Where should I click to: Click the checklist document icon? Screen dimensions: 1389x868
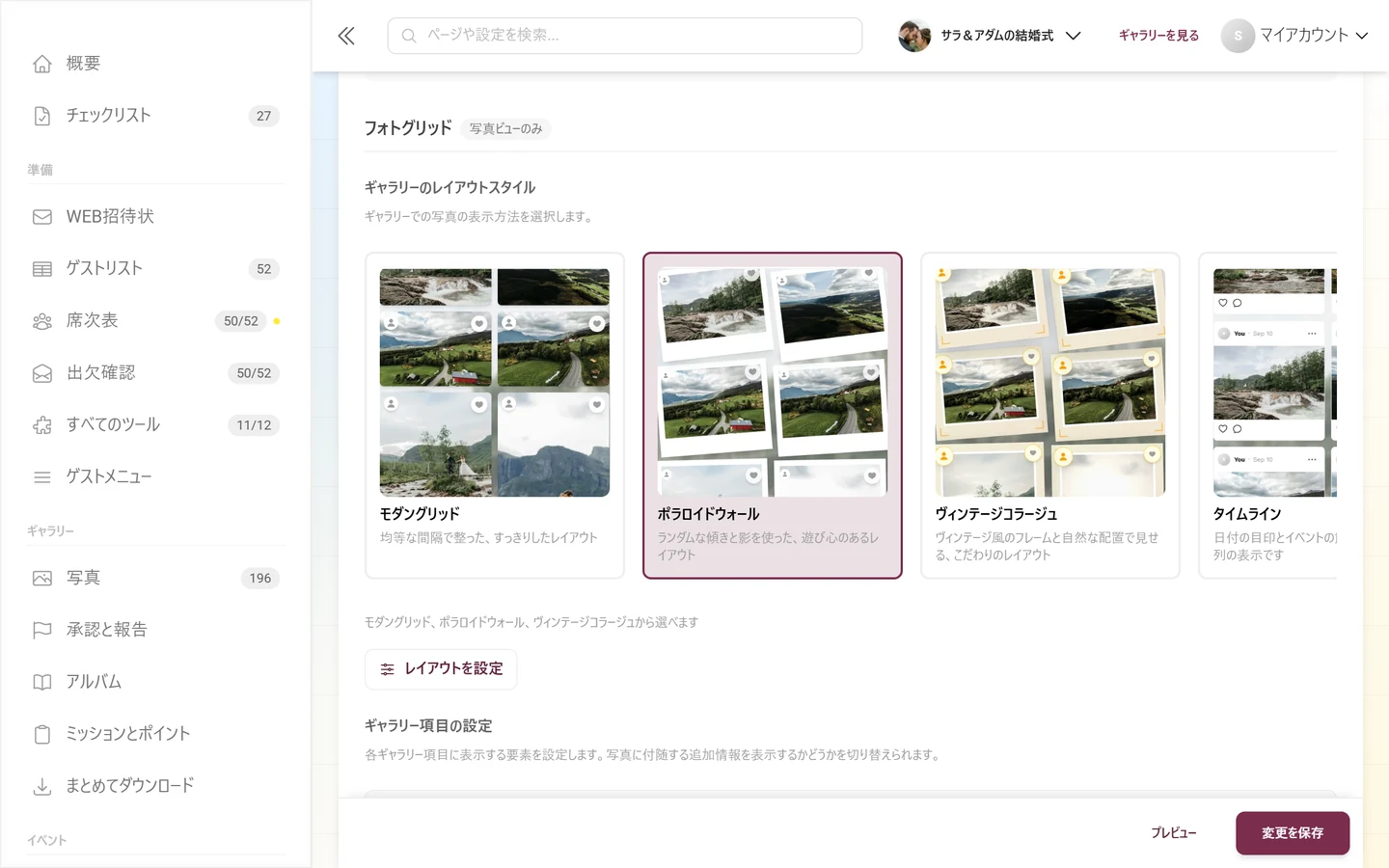pyautogui.click(x=42, y=116)
